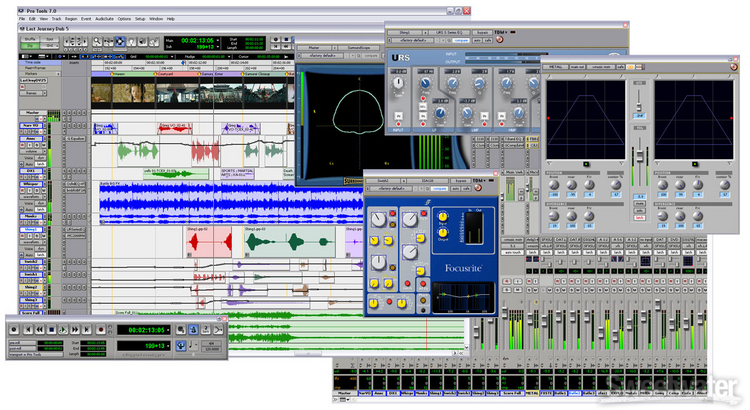Click Stop in the Transport window

[x=52, y=330]
